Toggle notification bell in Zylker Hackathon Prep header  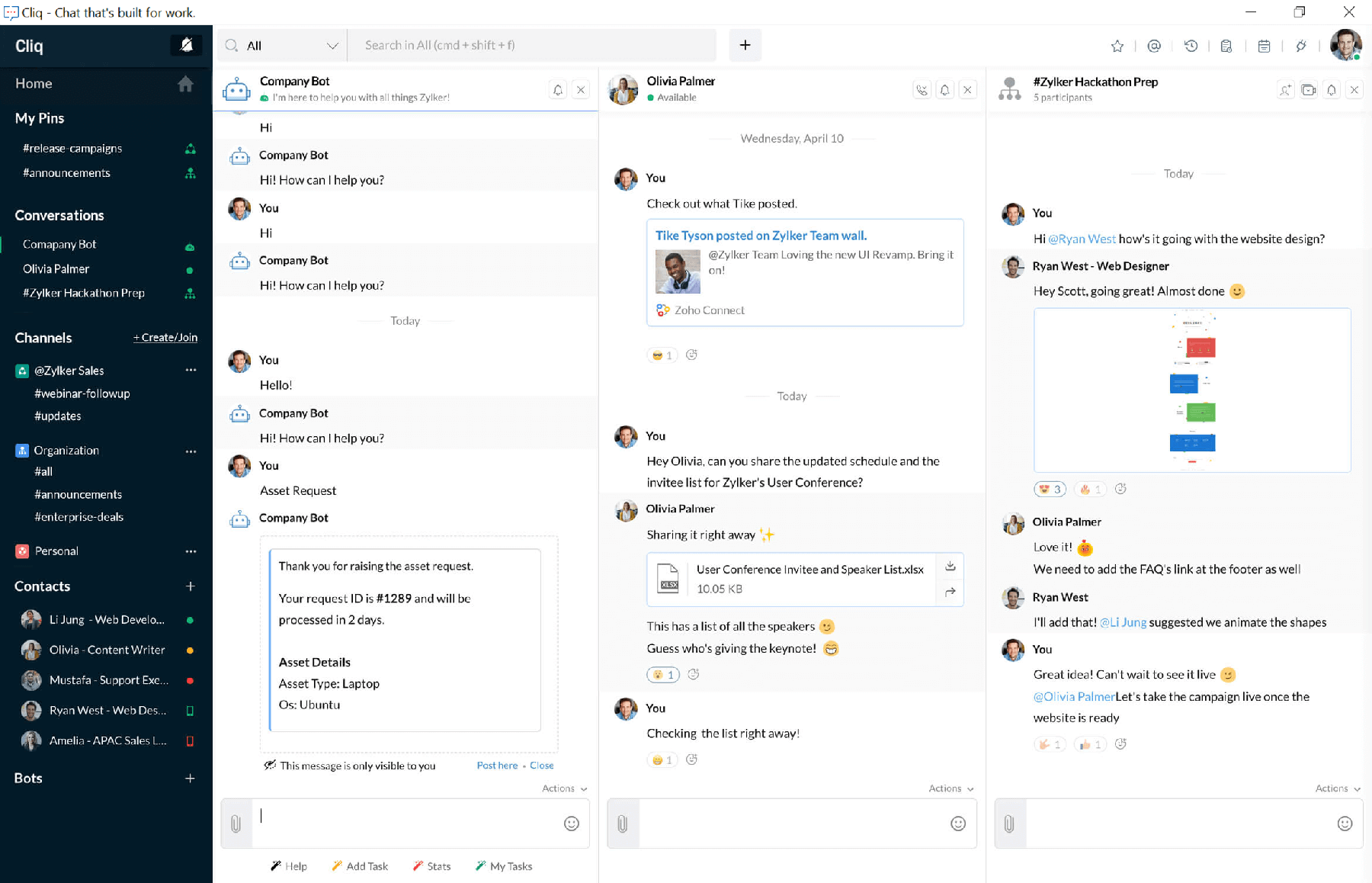pyautogui.click(x=1332, y=90)
